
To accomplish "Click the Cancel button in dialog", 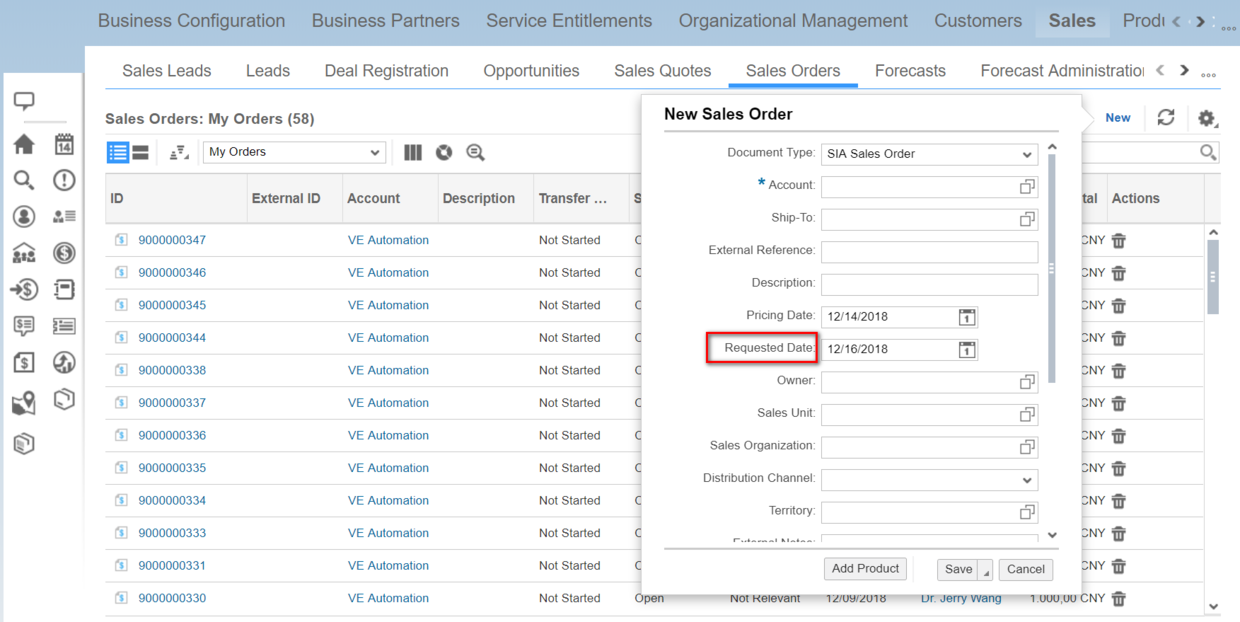I will [1025, 569].
